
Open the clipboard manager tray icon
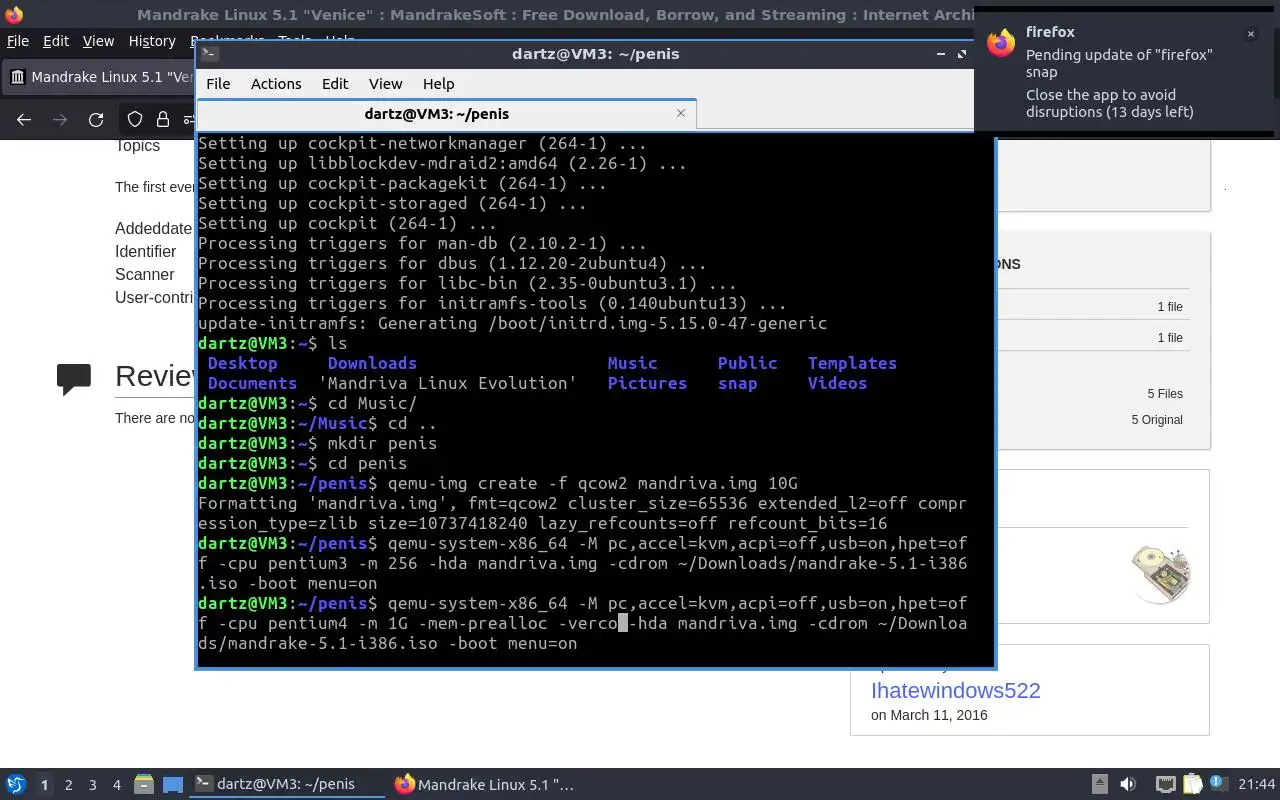coord(1192,785)
